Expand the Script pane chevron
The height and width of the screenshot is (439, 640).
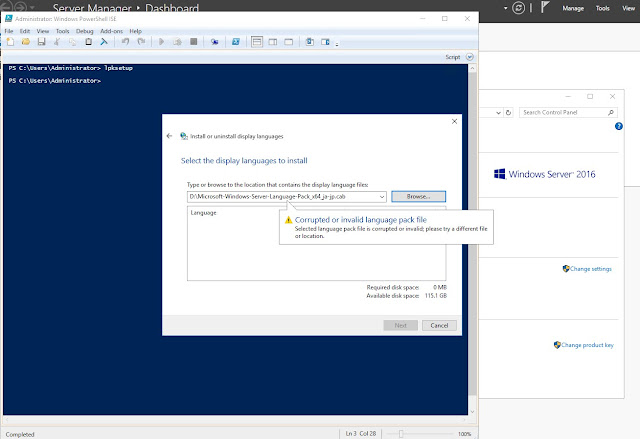click(x=470, y=57)
